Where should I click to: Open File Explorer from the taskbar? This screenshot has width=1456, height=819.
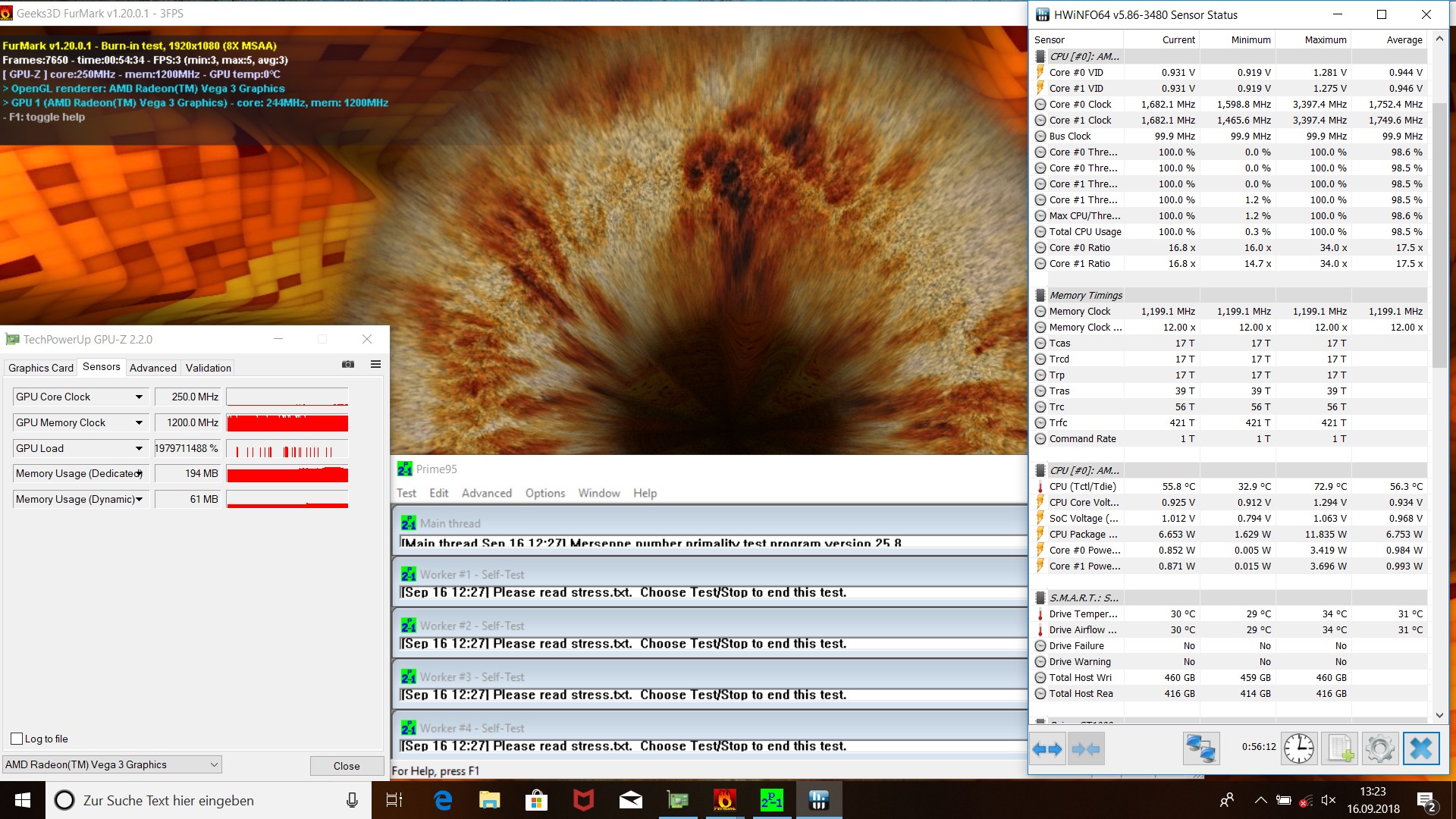[x=490, y=800]
